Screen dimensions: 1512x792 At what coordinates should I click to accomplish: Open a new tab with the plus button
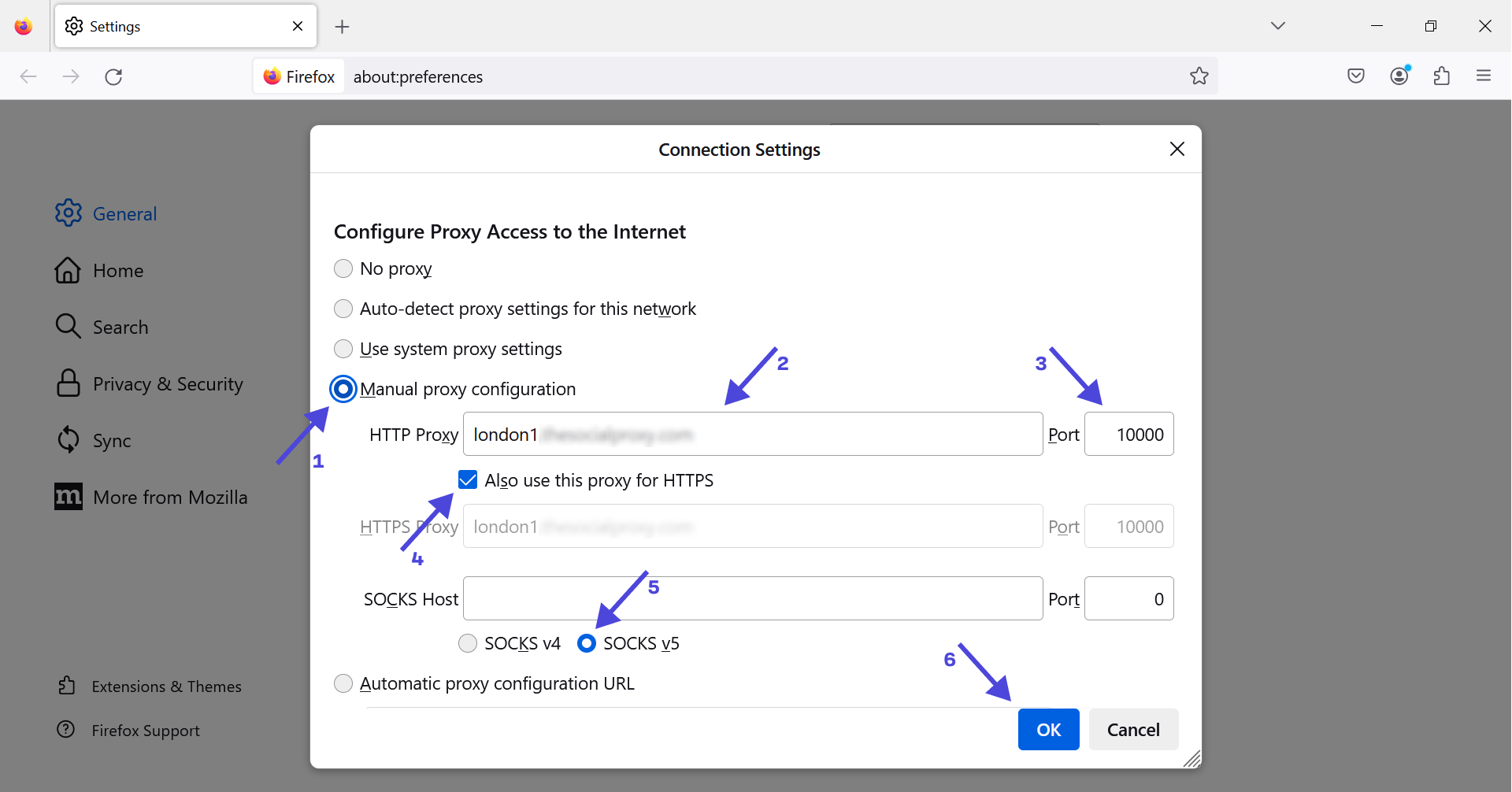click(342, 27)
